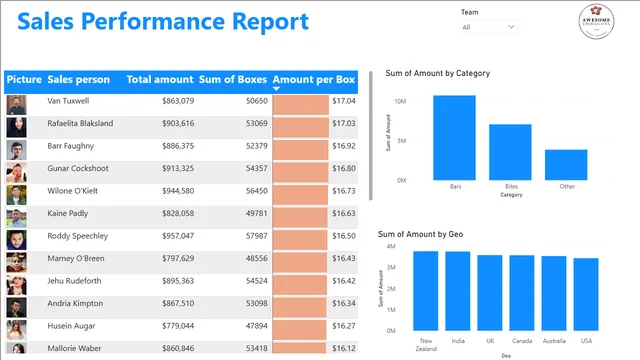Sort by Amount per Box header
This screenshot has height=360, width=640.
tap(313, 79)
